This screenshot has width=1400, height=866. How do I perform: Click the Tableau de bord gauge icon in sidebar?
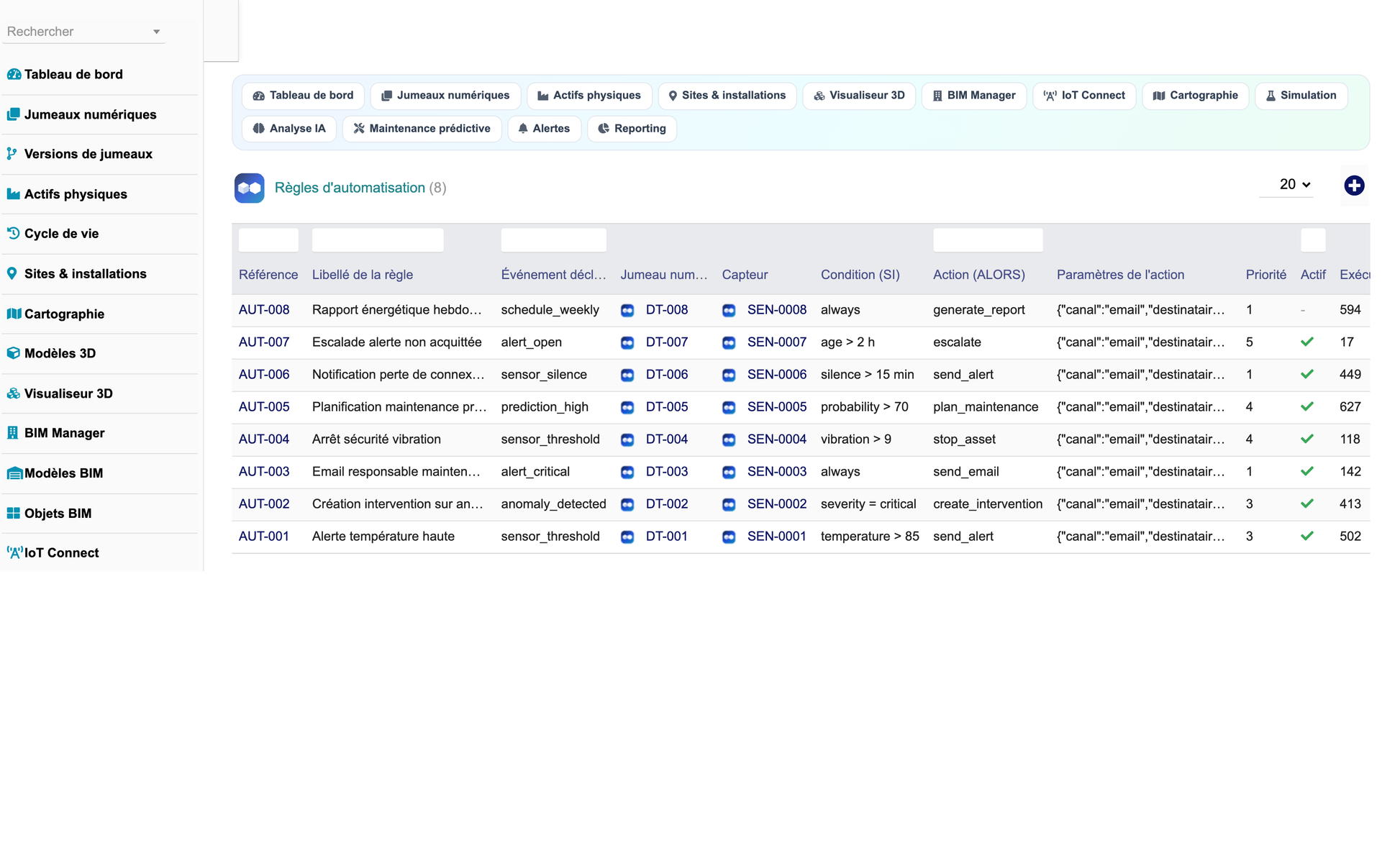[x=14, y=74]
